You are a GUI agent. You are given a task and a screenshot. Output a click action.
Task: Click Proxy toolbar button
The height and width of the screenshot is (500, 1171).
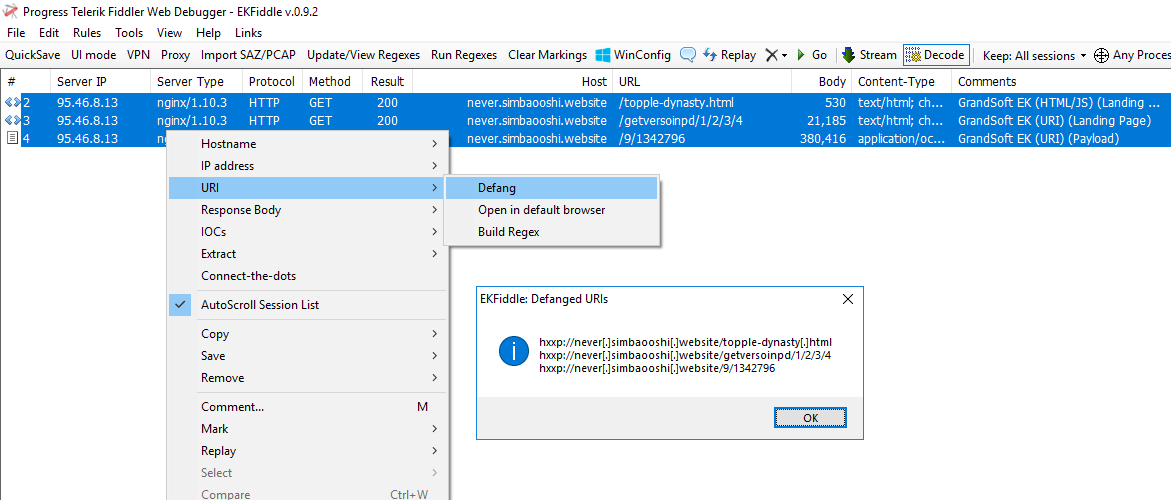tap(176, 55)
